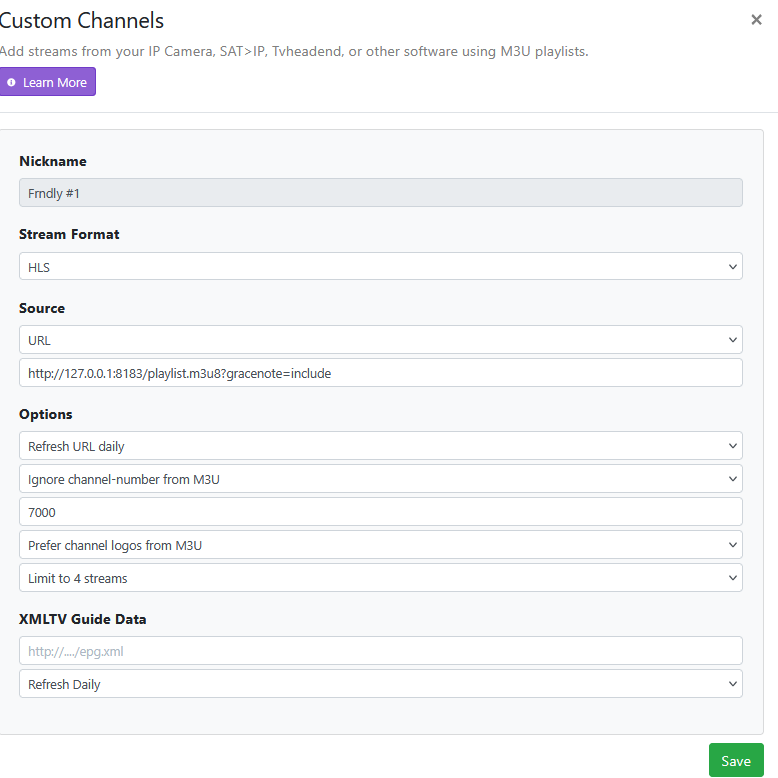Open the XMLTV Refresh Daily dropdown
Screen dimensions: 778x778
click(x=380, y=684)
